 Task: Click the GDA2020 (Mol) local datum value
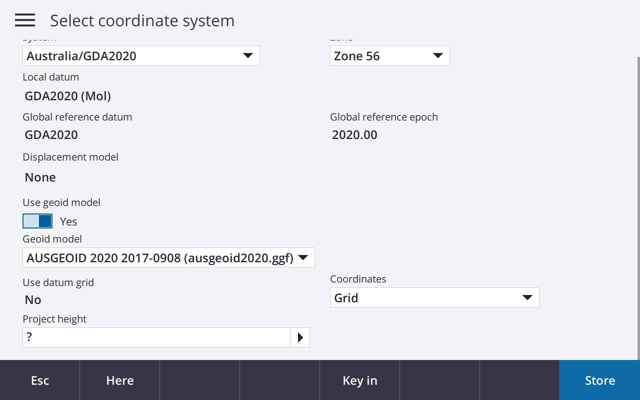click(68, 96)
